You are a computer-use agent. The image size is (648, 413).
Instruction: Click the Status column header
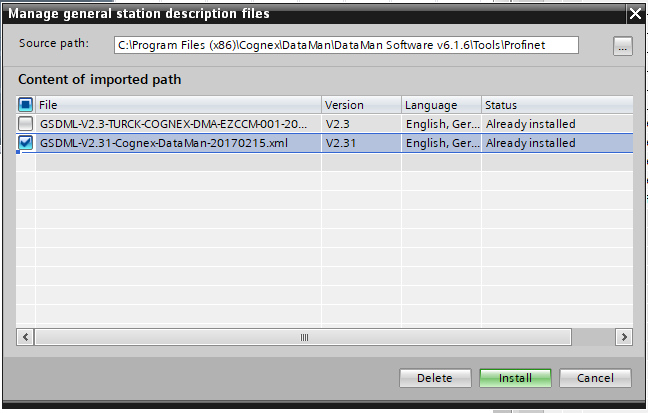pyautogui.click(x=555, y=105)
